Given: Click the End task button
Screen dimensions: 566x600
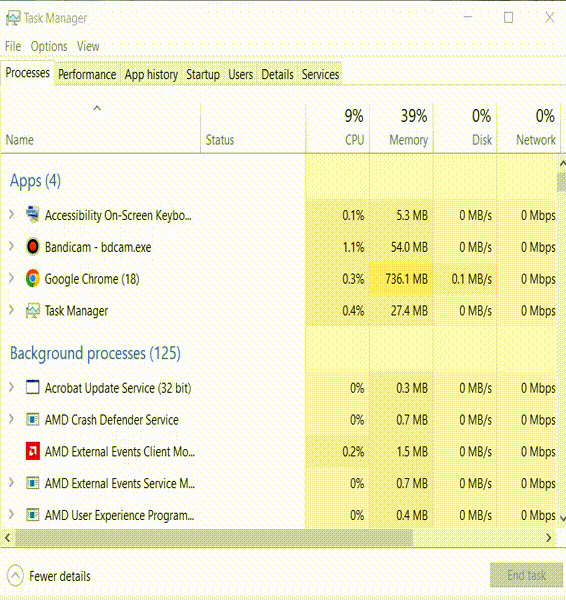Looking at the screenshot, I should click(526, 575).
